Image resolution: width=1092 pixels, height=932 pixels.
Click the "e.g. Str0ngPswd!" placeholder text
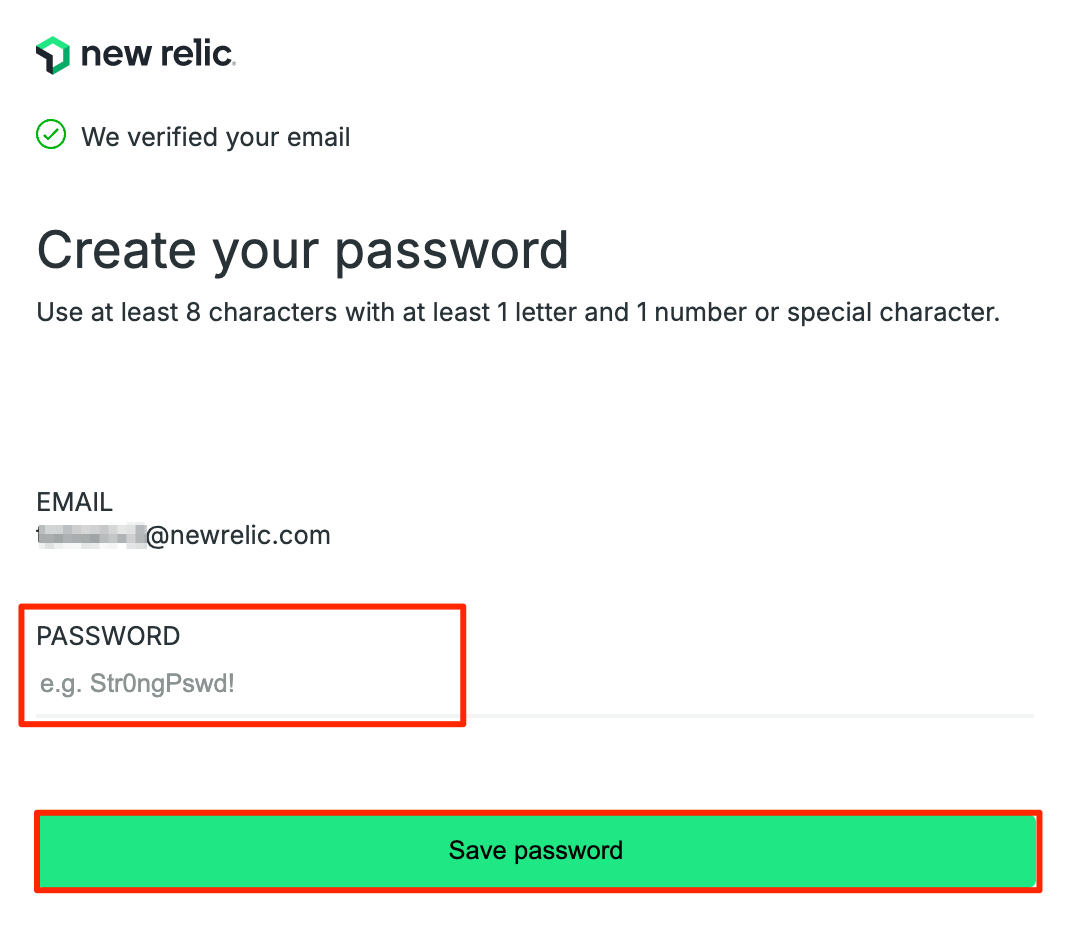coord(137,684)
